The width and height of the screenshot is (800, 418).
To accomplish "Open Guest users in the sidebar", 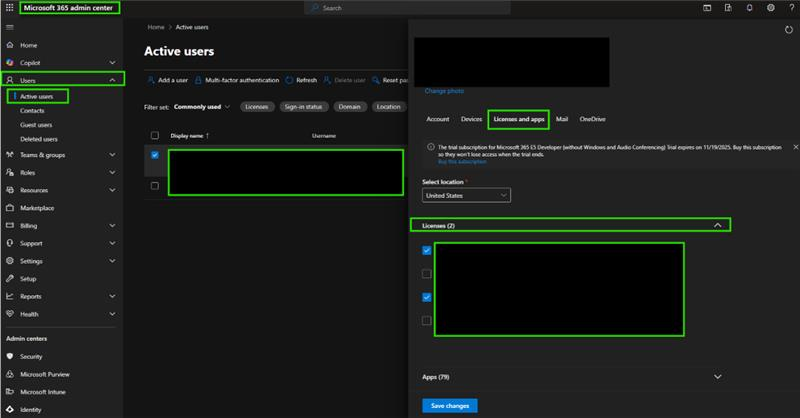I will [x=36, y=125].
